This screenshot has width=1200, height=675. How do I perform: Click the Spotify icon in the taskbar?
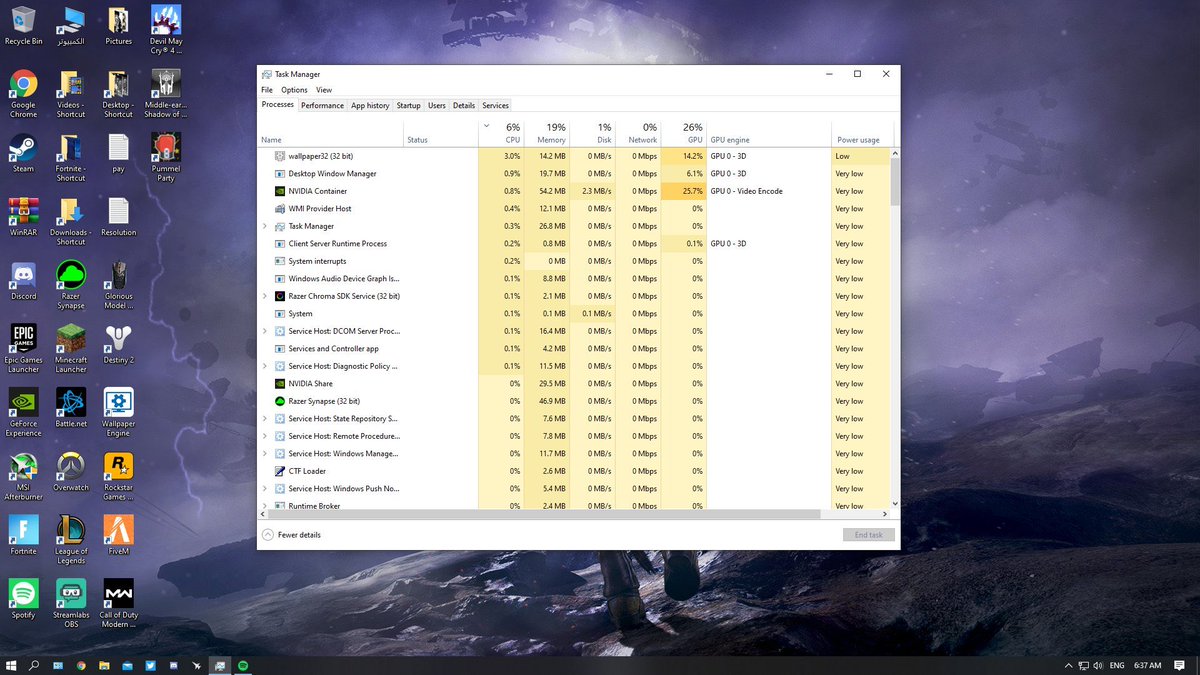pyautogui.click(x=243, y=665)
